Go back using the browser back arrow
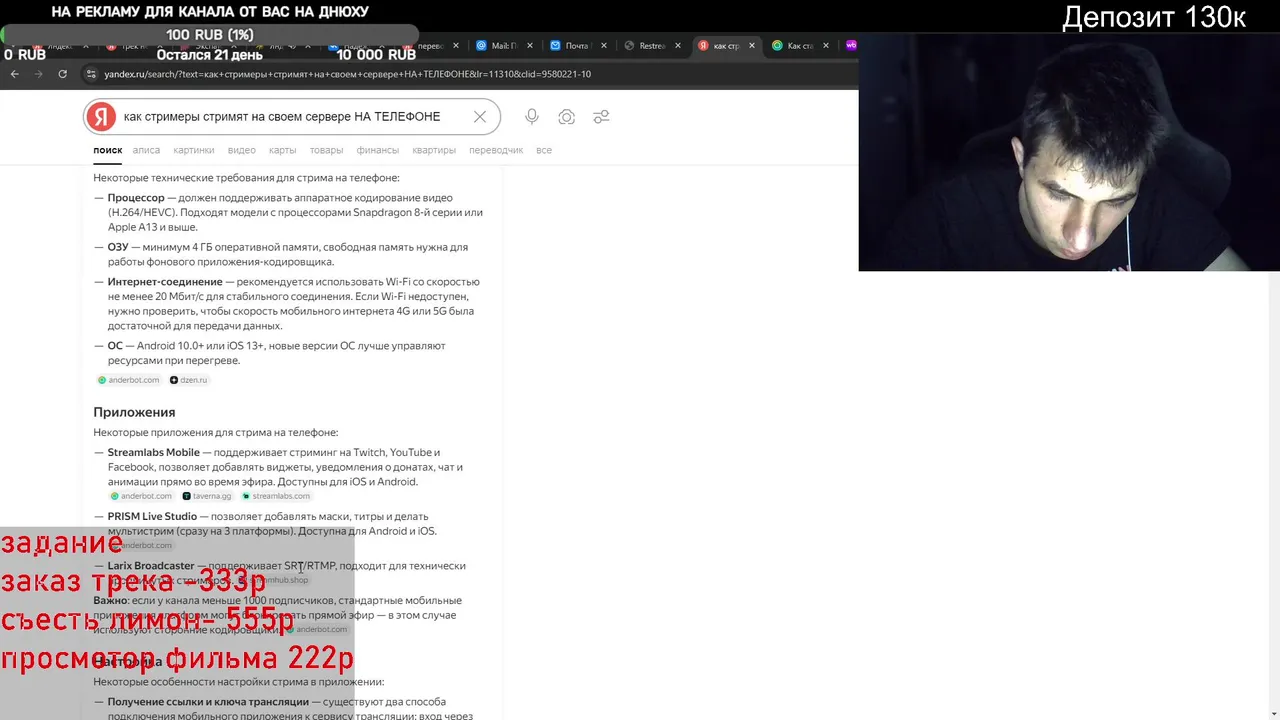Viewport: 1280px width, 720px height. tap(14, 74)
